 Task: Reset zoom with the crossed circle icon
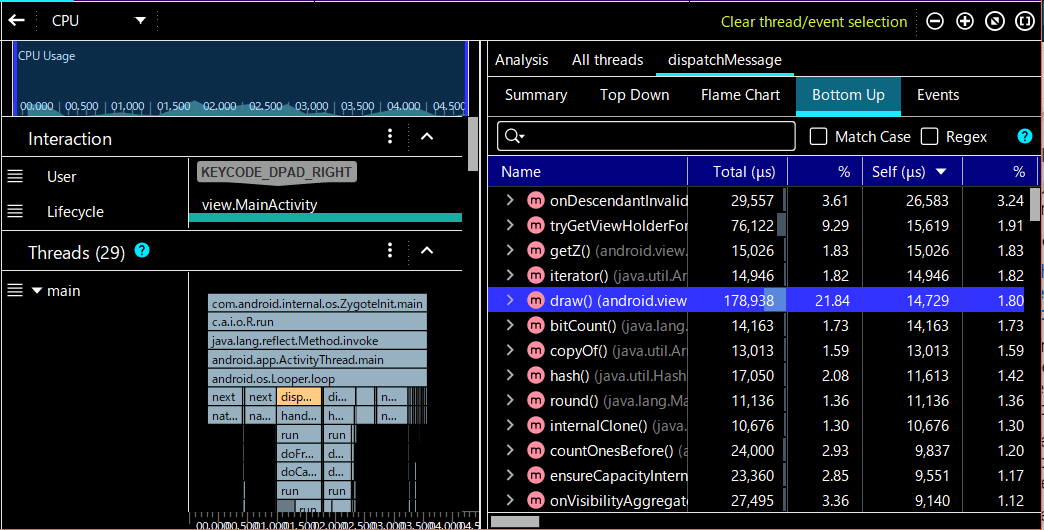pos(995,21)
